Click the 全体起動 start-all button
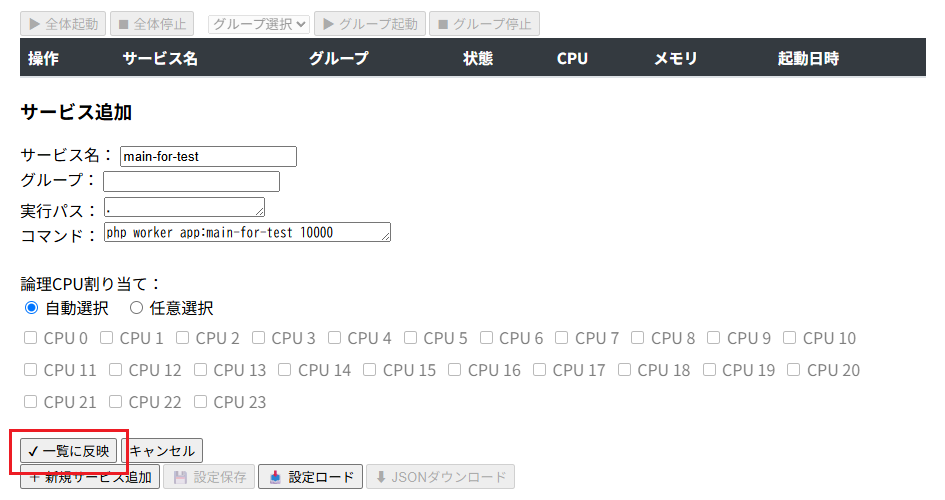This screenshot has height=500, width=945. point(62,24)
